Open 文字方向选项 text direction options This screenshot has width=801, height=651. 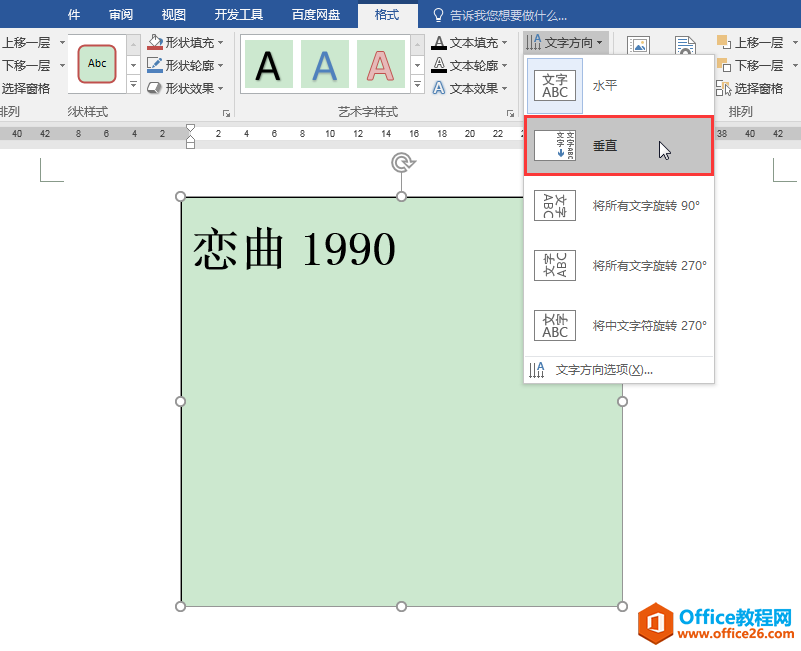coord(604,370)
